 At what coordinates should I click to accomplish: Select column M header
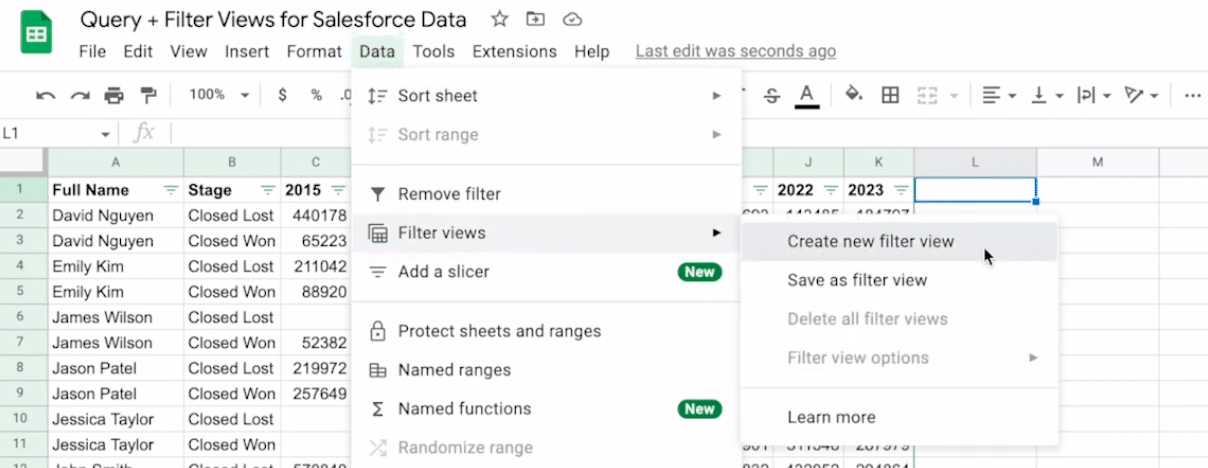pos(1097,162)
